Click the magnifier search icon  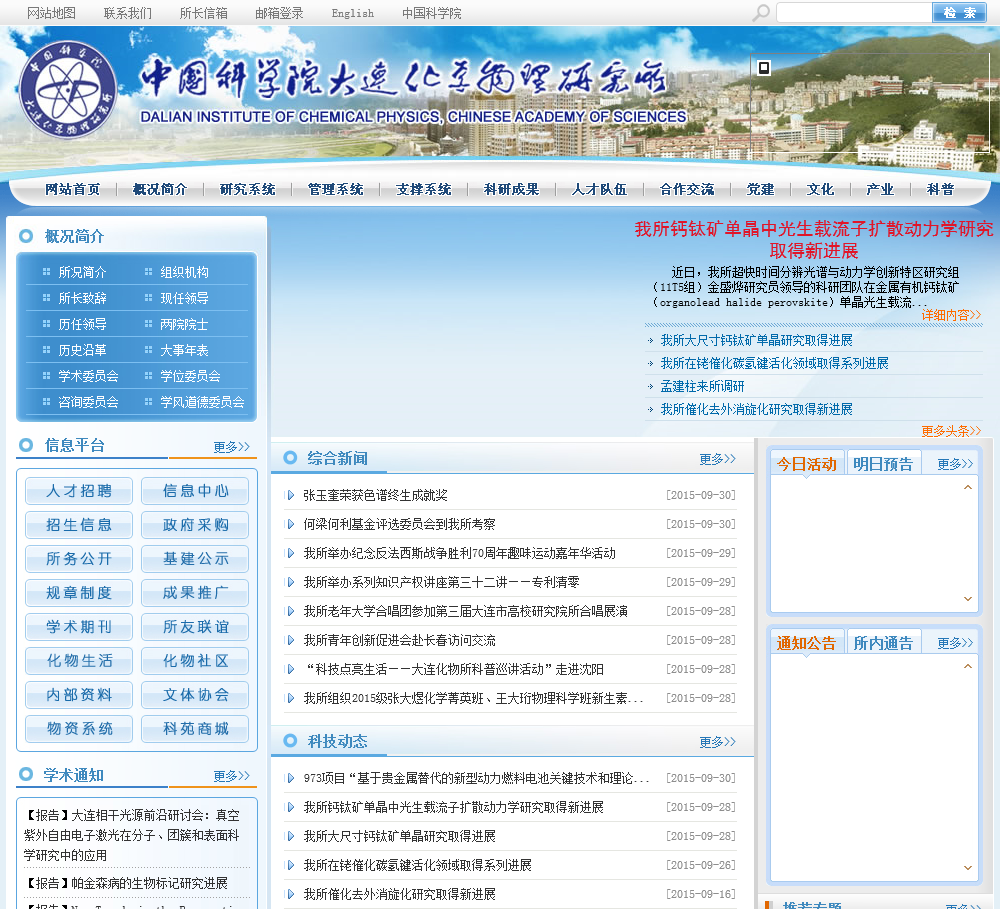[761, 12]
